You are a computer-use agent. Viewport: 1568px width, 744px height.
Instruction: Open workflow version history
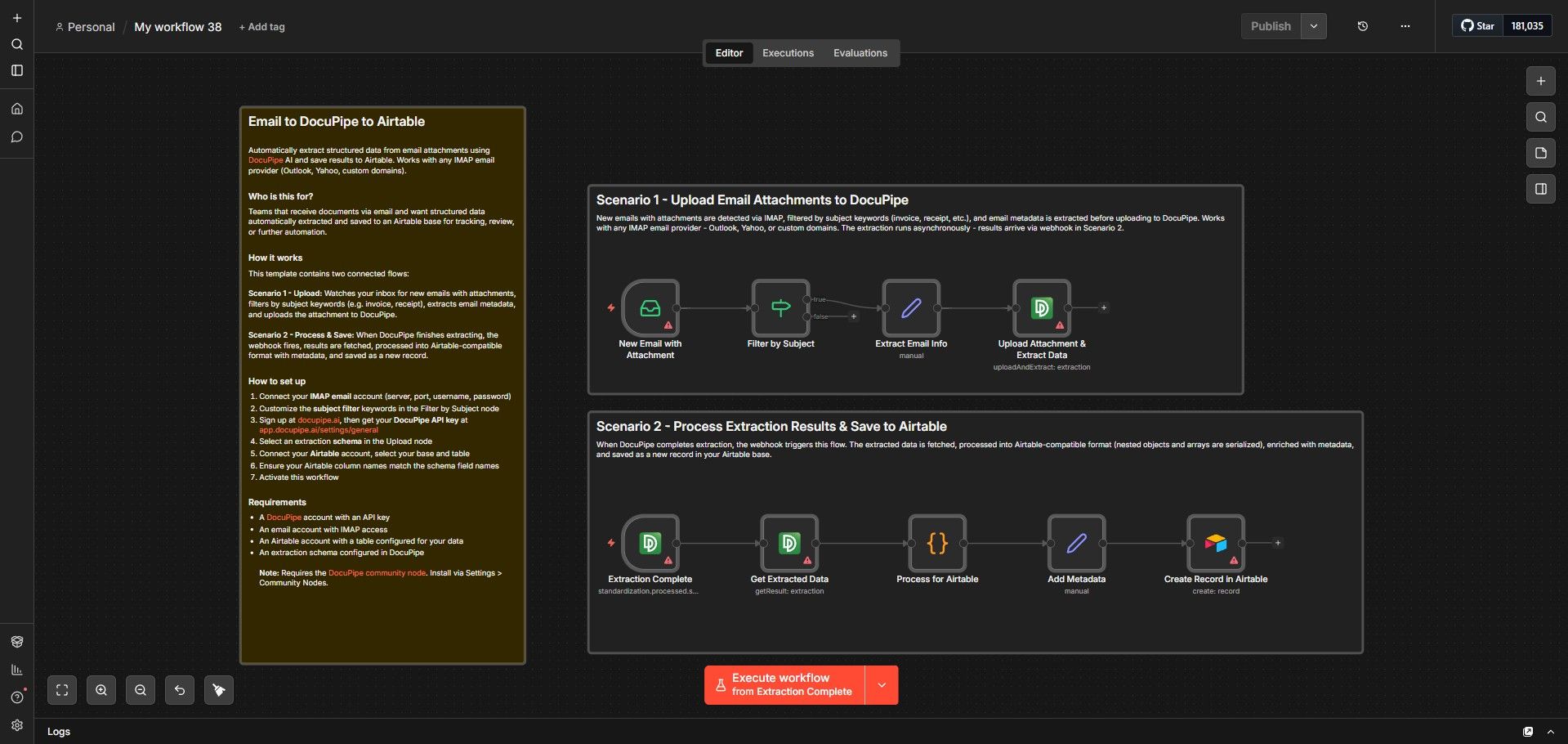coord(1362,25)
